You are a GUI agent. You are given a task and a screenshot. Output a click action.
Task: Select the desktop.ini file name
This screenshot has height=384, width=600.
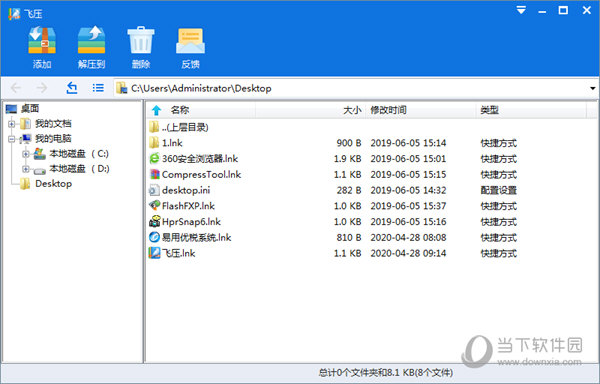[x=186, y=190]
